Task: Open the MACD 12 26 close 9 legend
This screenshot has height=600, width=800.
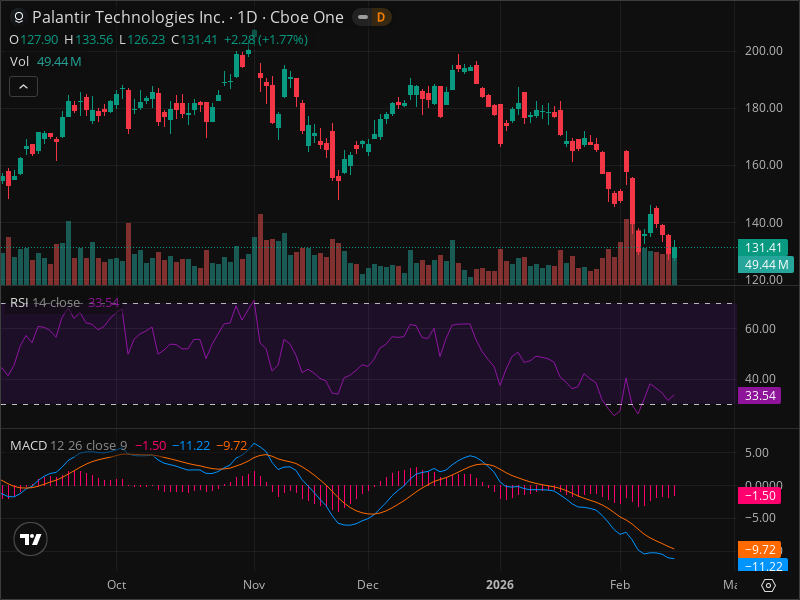Action: coord(68,445)
